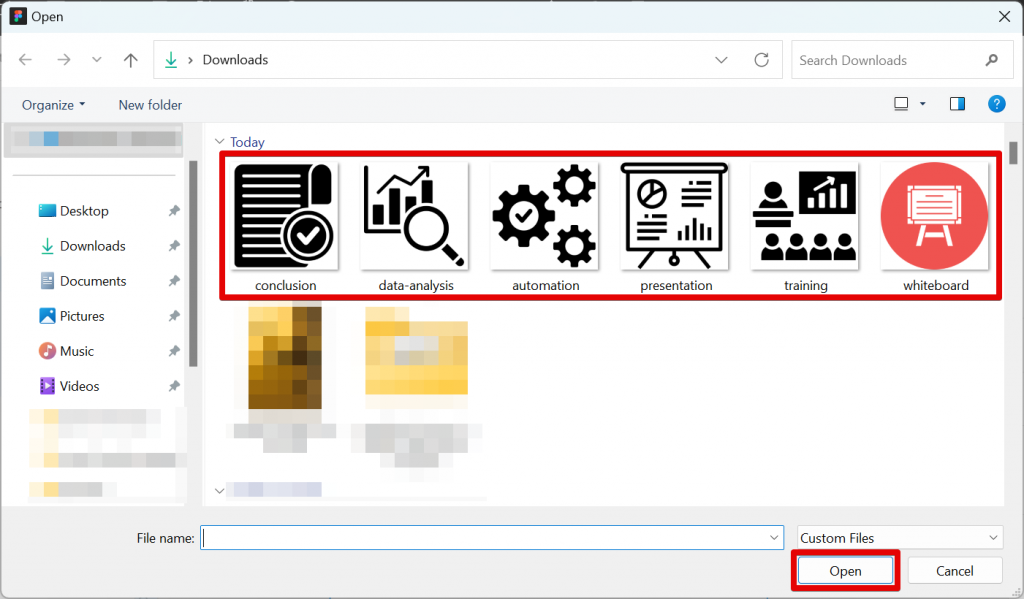1024x599 pixels.
Task: Open Help using the blue question mark icon
Action: (x=996, y=103)
